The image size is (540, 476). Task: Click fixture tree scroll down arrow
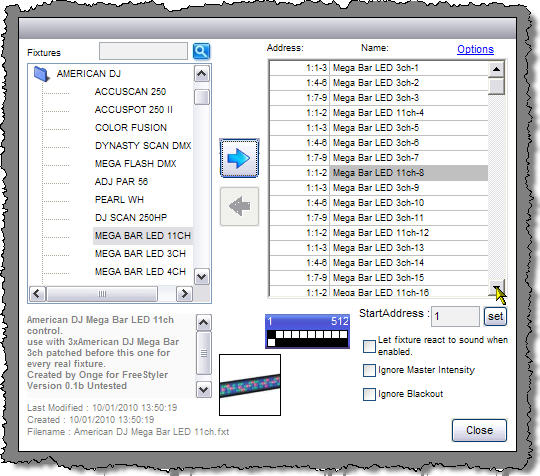202,277
